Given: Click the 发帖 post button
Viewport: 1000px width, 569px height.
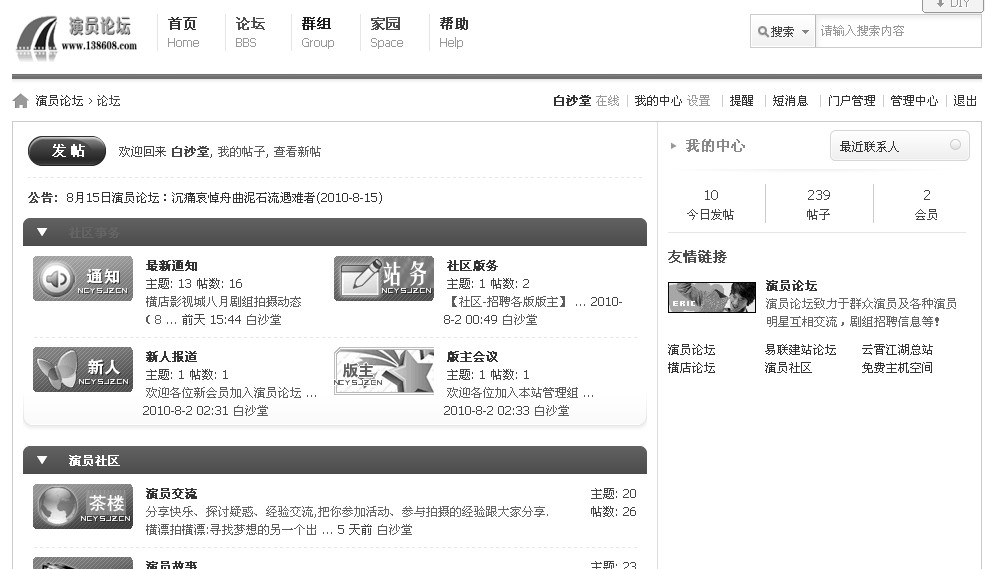Looking at the screenshot, I should point(67,151).
